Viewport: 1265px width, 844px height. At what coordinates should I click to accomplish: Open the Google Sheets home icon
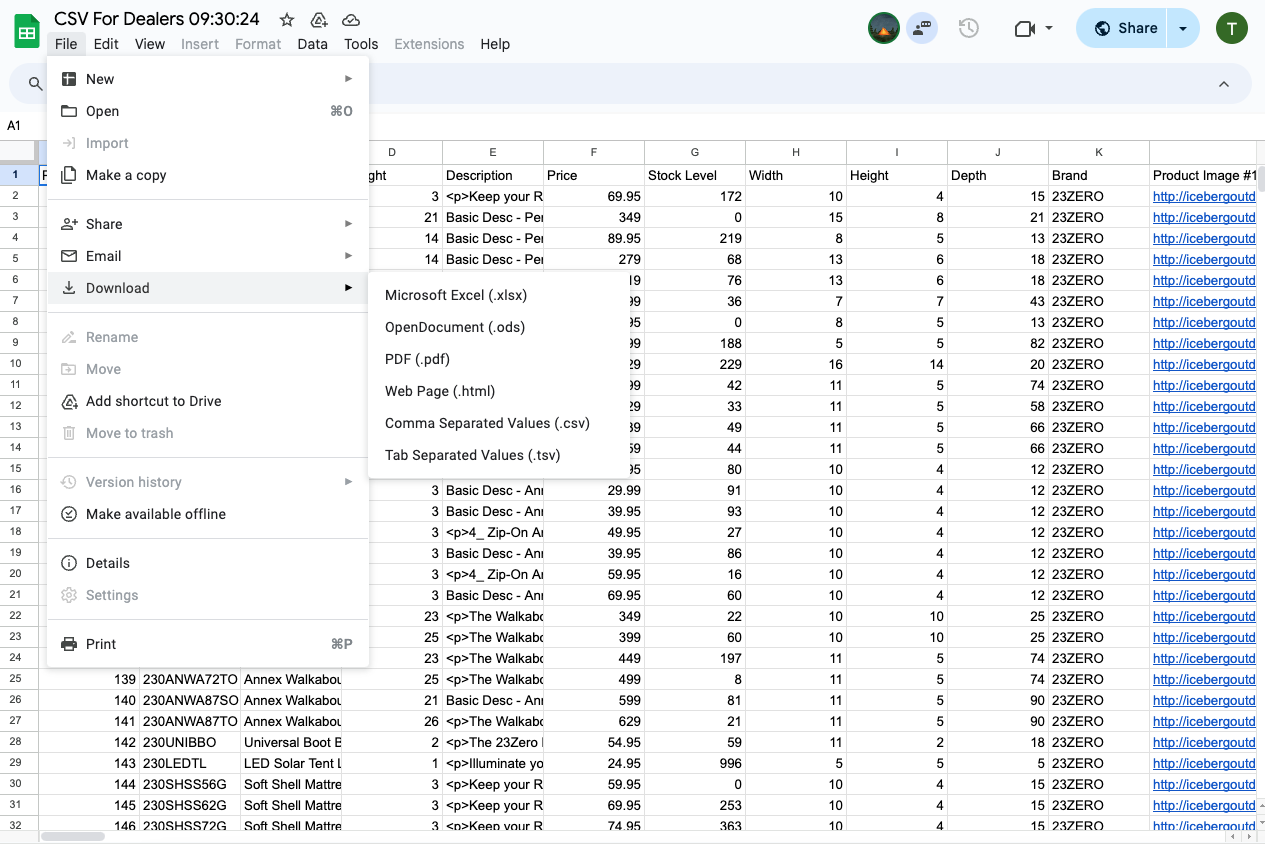click(x=27, y=31)
